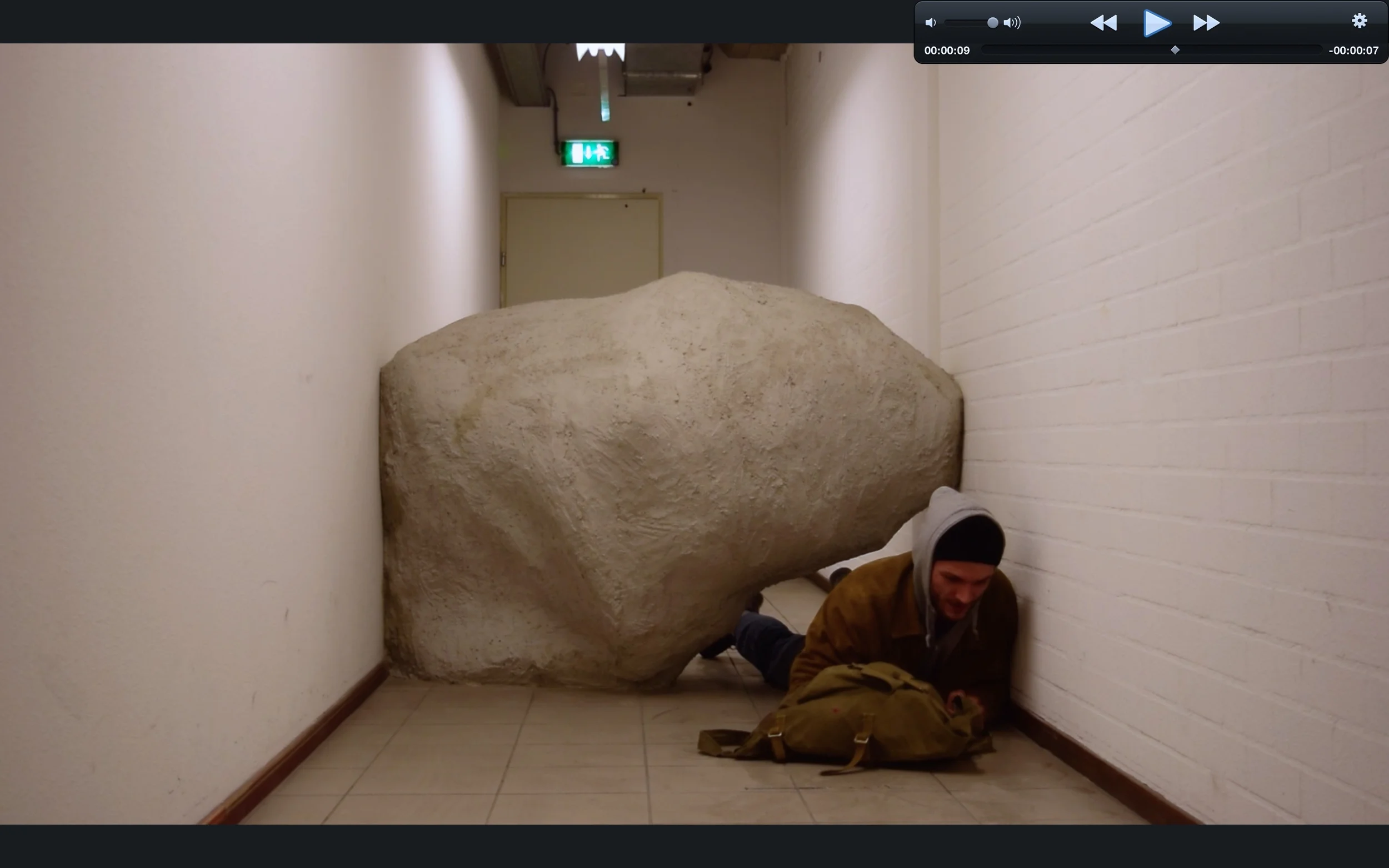The image size is (1389, 868).
Task: Open playback options via the gear icon
Action: (x=1359, y=21)
